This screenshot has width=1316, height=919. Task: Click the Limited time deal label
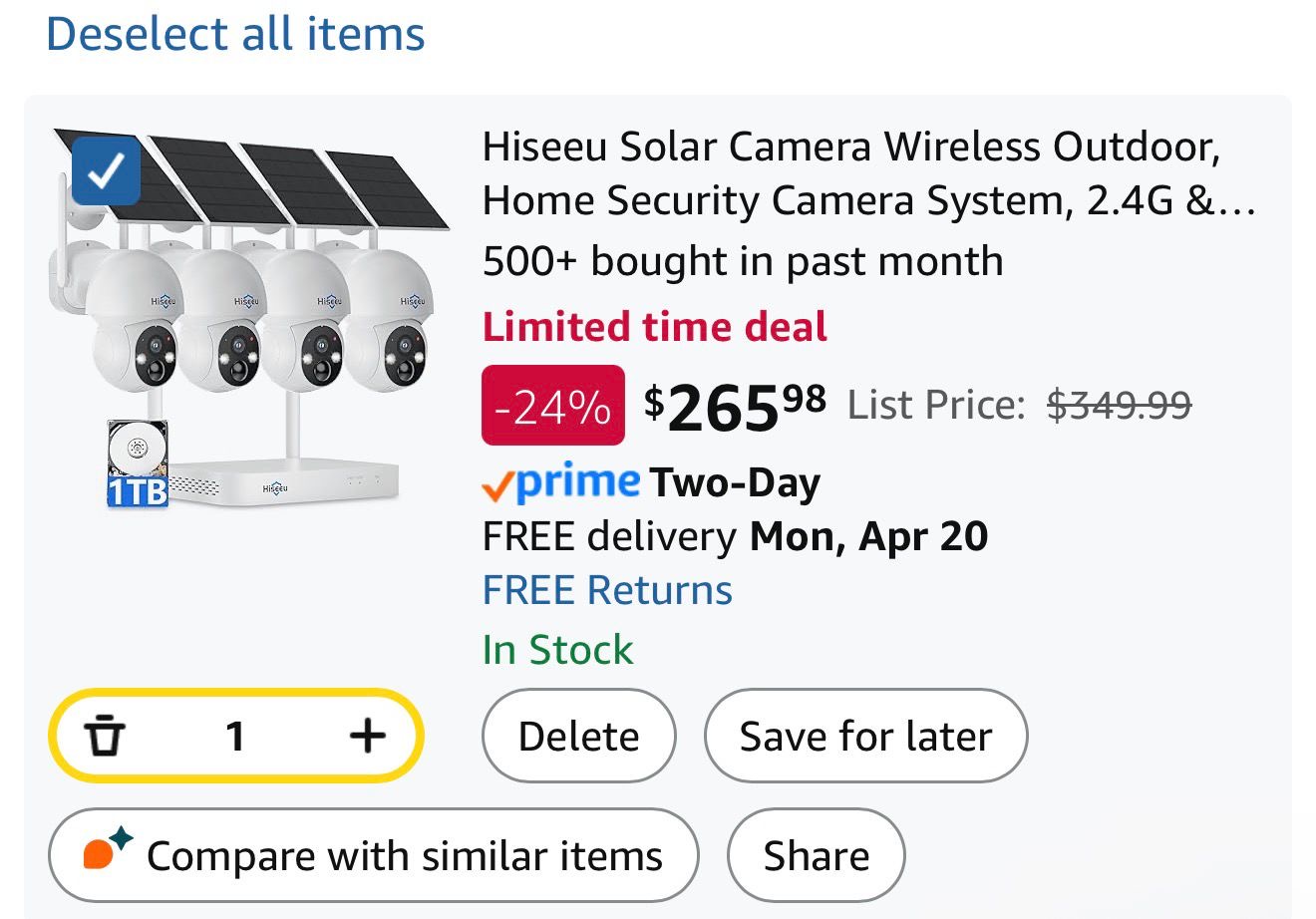tap(654, 327)
